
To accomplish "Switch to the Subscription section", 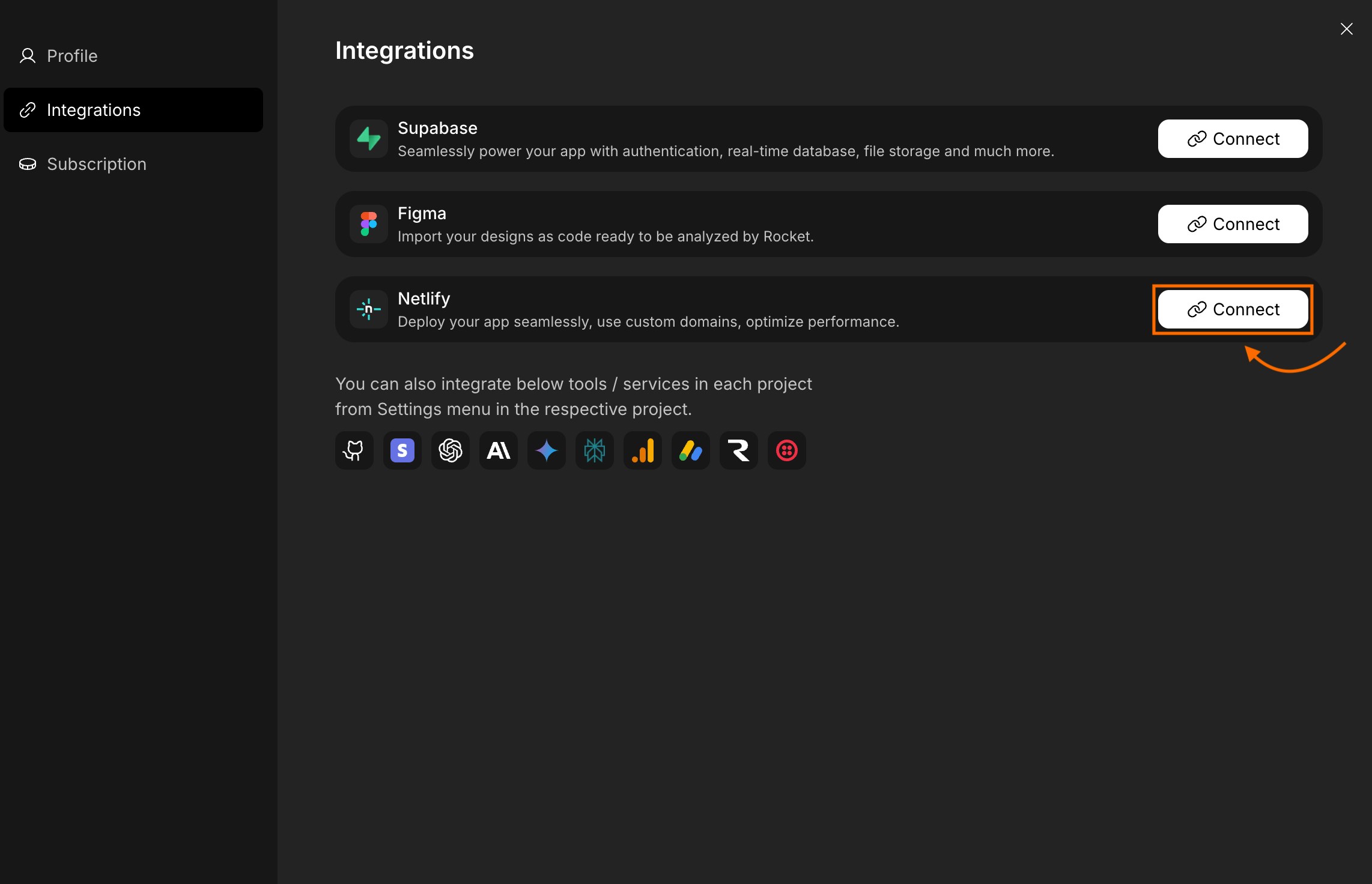I will (x=97, y=163).
